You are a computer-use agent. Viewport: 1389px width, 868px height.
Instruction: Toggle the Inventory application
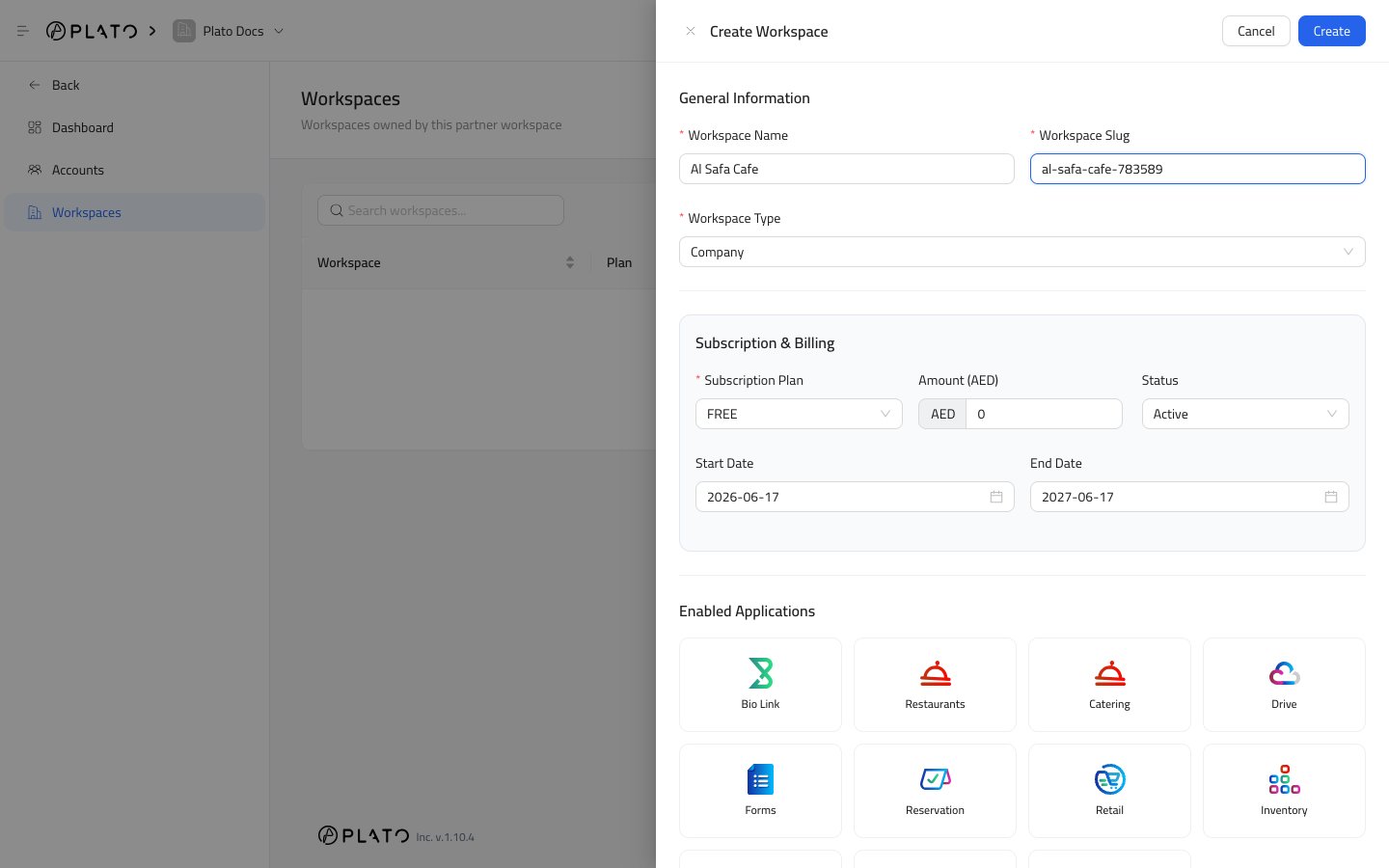1284,791
